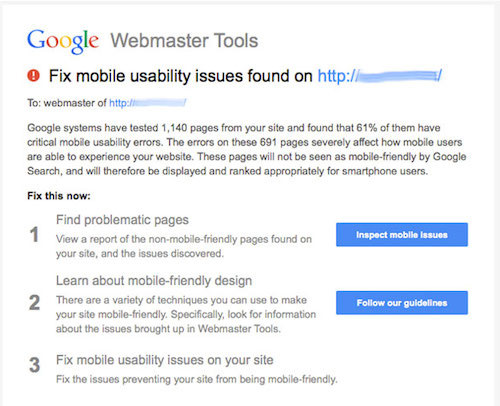Screen dimensions: 500x406
Task: Select 'Learn about mobile-friendly design' heading
Action: [154, 281]
